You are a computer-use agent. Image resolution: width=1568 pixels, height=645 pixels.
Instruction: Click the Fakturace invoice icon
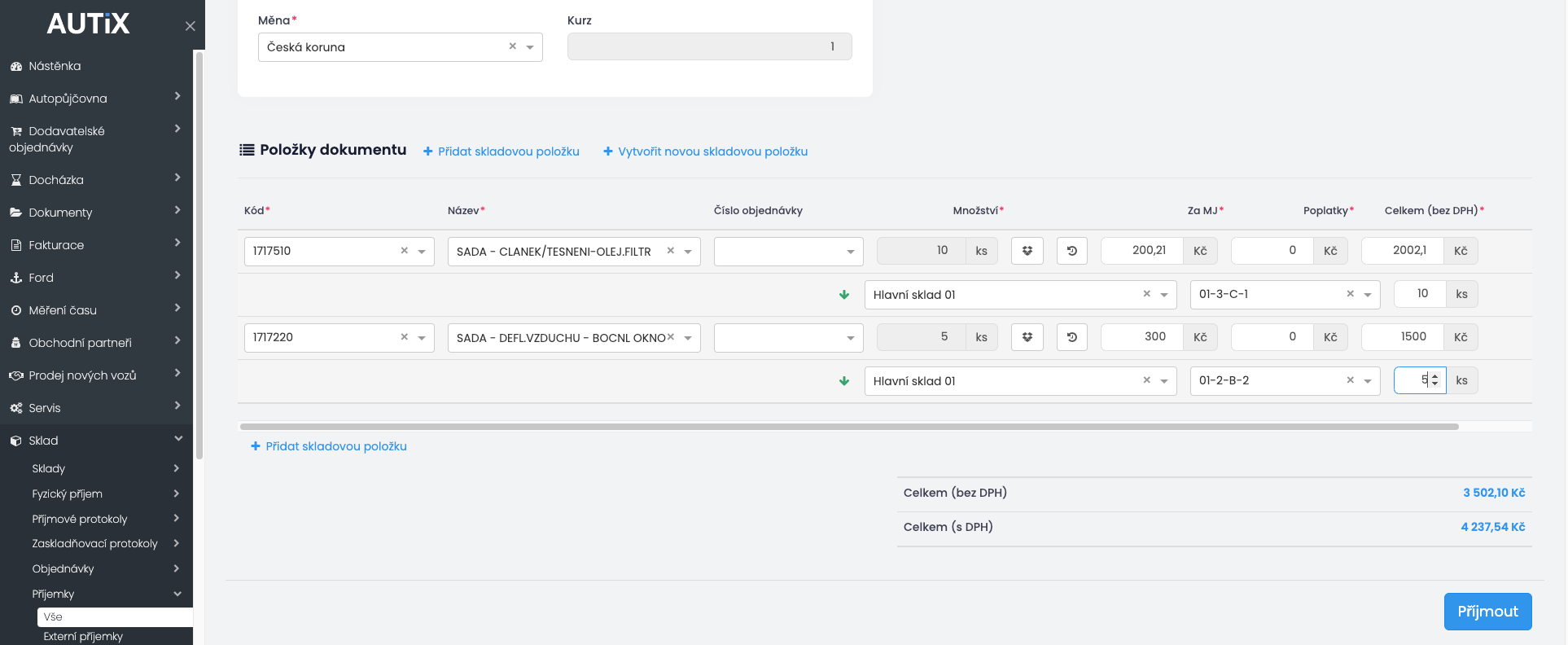(15, 245)
